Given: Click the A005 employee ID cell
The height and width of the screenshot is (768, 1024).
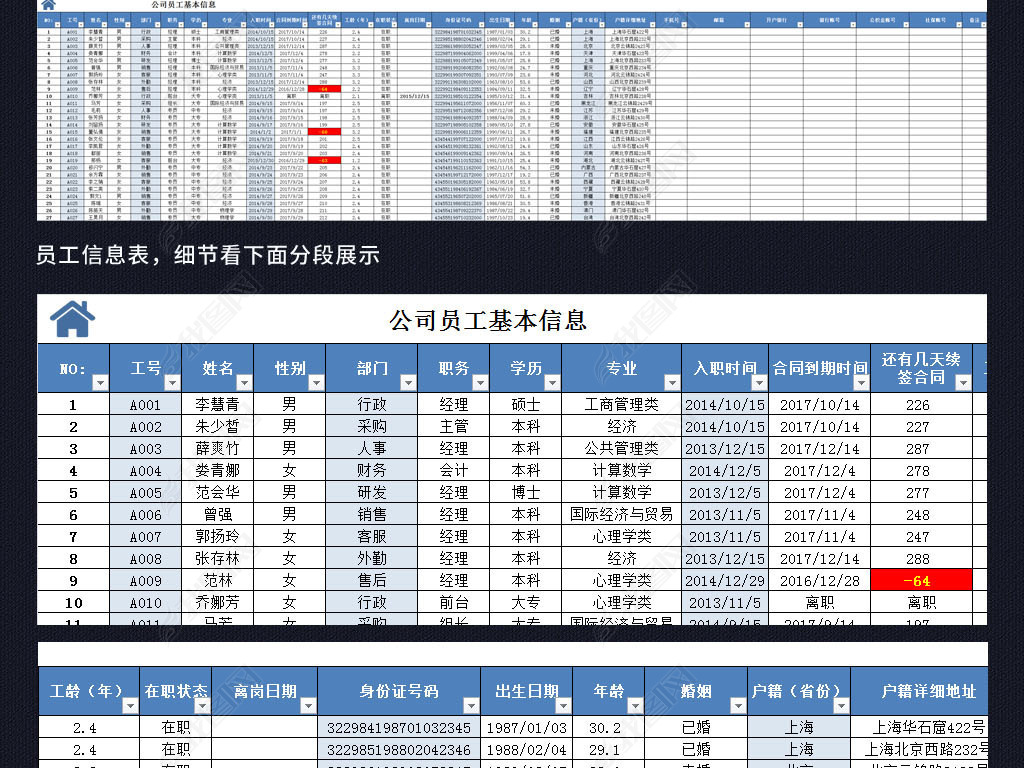Looking at the screenshot, I should click(x=145, y=493).
